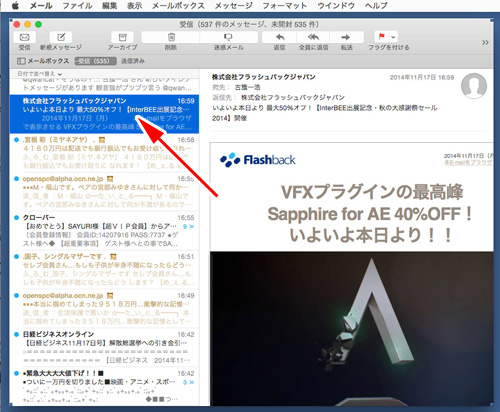Open the 日付で並べ替え sort dropdown
500x412 pixels.
pos(40,74)
